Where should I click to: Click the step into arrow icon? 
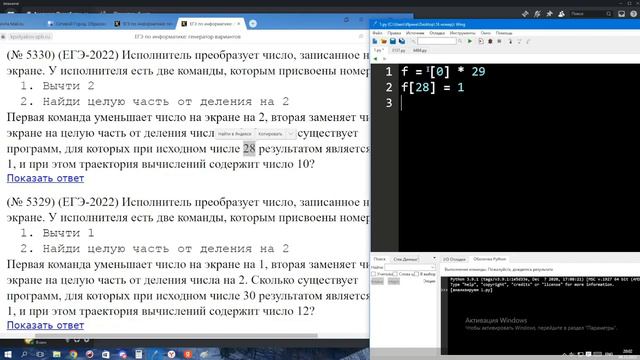(x=510, y=41)
